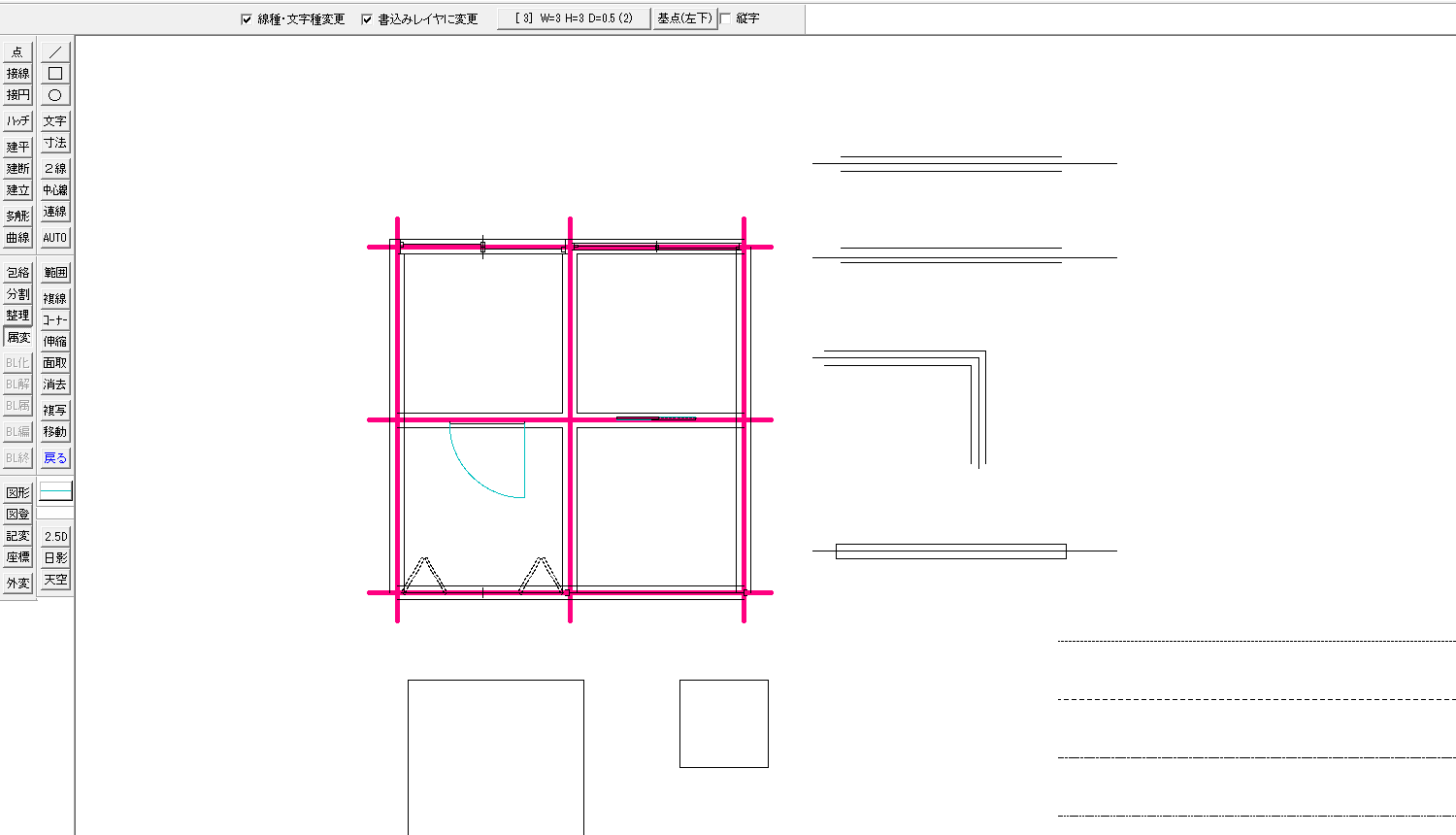The width and height of the screenshot is (1456, 835).
Task: Activate the 接線 tangent line tool
Action: coord(17,73)
